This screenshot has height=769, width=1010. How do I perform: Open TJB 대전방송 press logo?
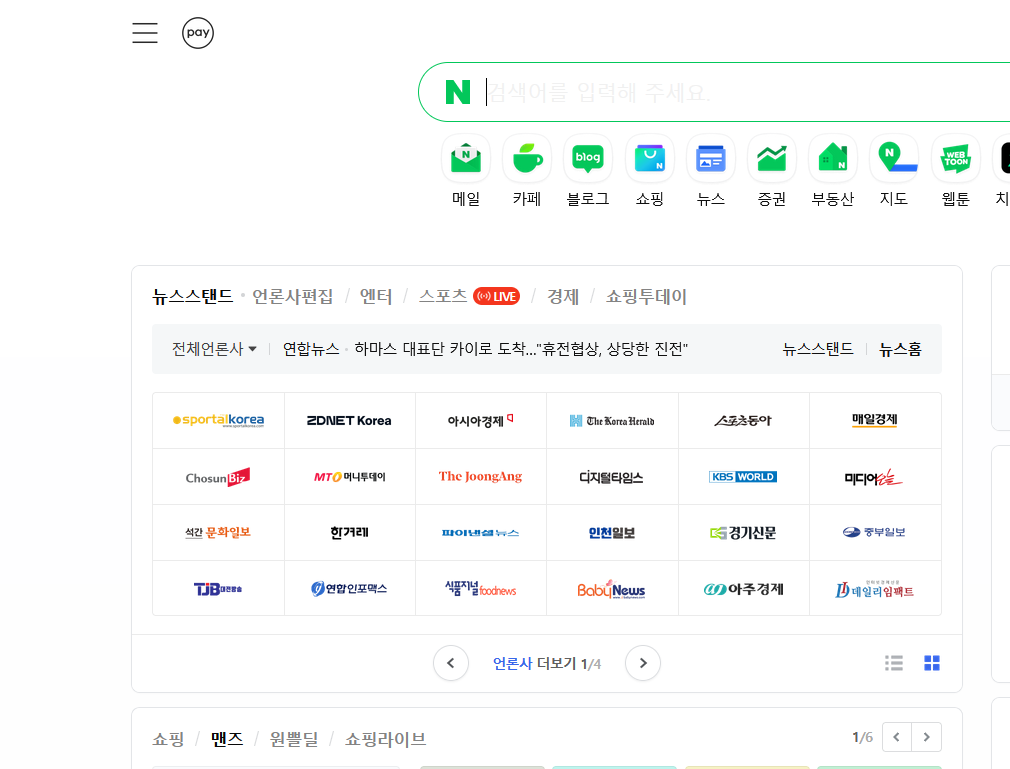218,589
